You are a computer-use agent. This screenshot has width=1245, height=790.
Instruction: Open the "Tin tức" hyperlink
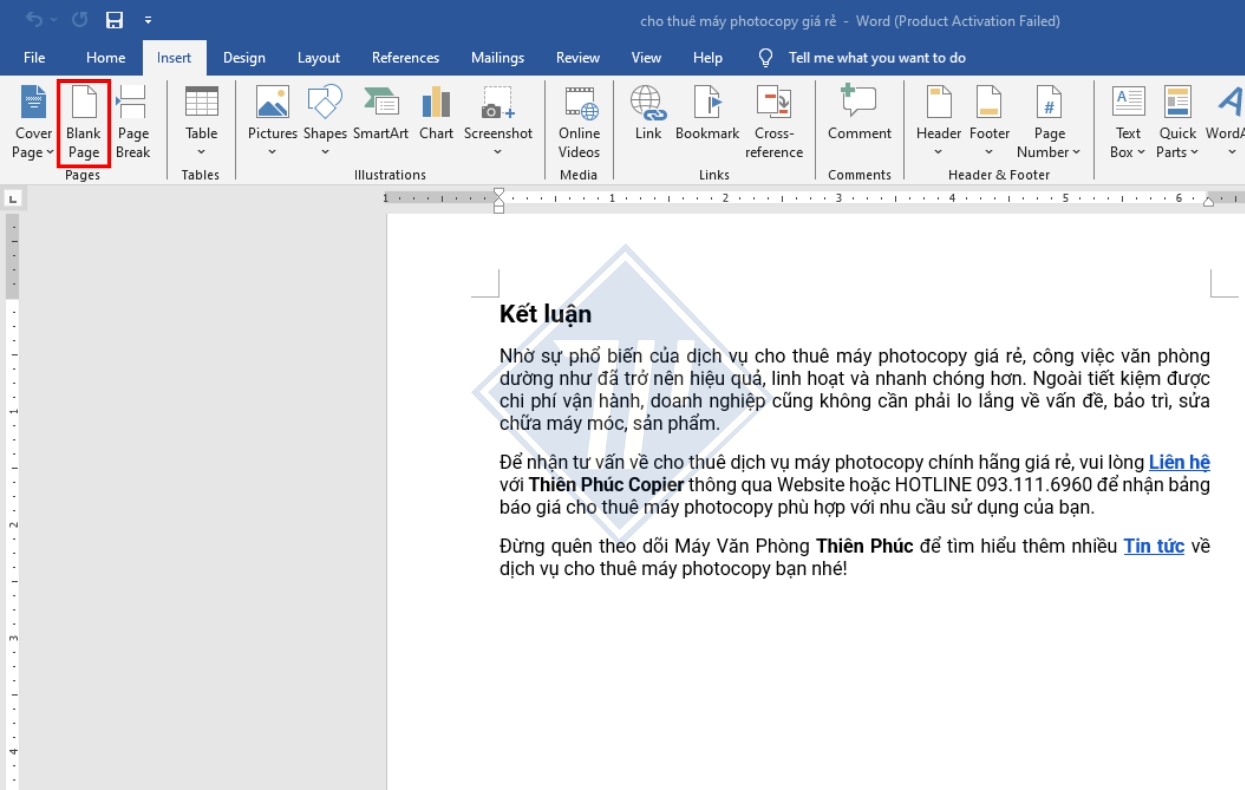click(x=1153, y=546)
